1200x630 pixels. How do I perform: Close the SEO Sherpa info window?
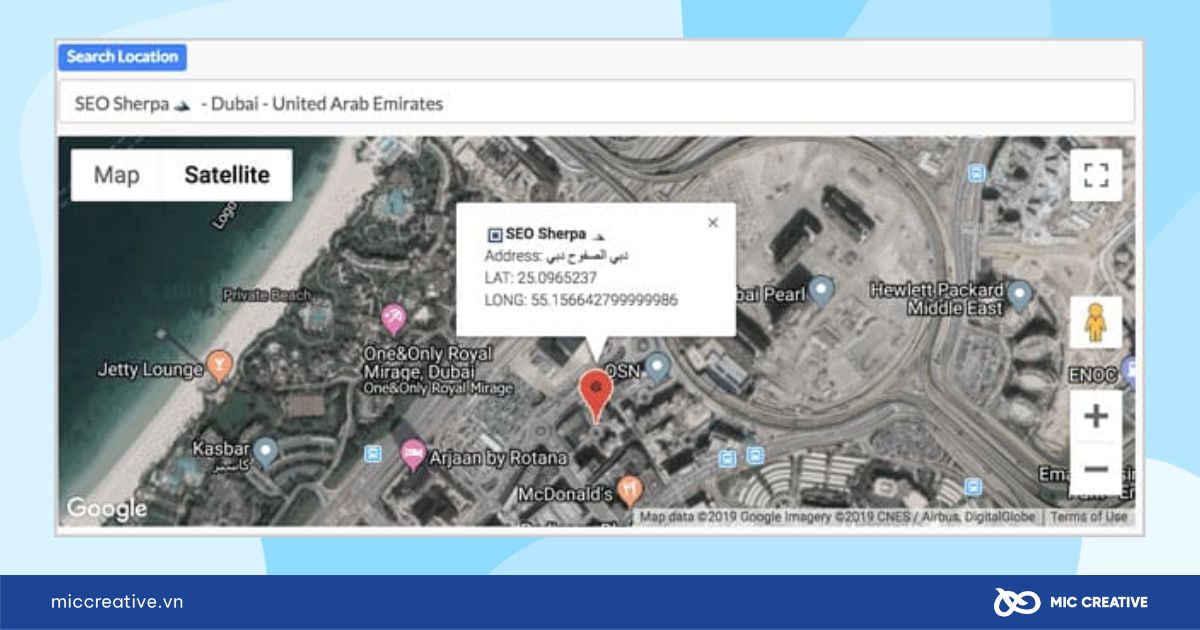tap(713, 223)
